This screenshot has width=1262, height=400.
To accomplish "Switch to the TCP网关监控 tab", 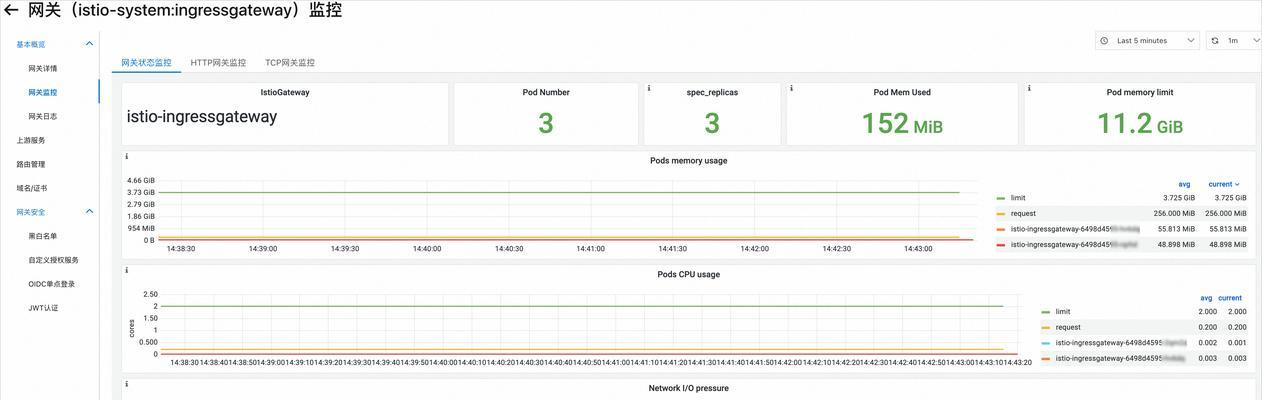I will 290,62.
